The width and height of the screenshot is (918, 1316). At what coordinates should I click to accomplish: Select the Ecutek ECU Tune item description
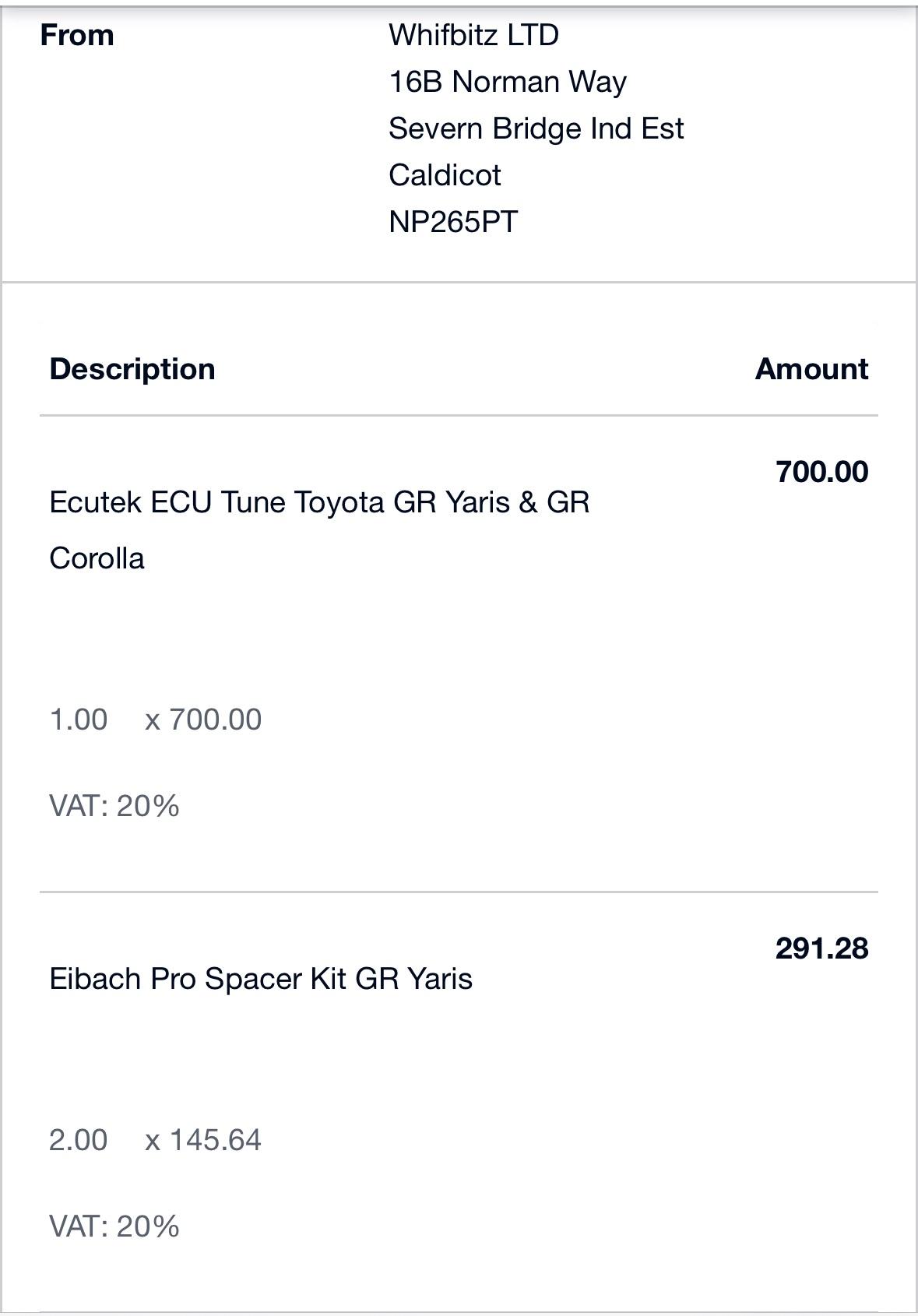click(319, 530)
